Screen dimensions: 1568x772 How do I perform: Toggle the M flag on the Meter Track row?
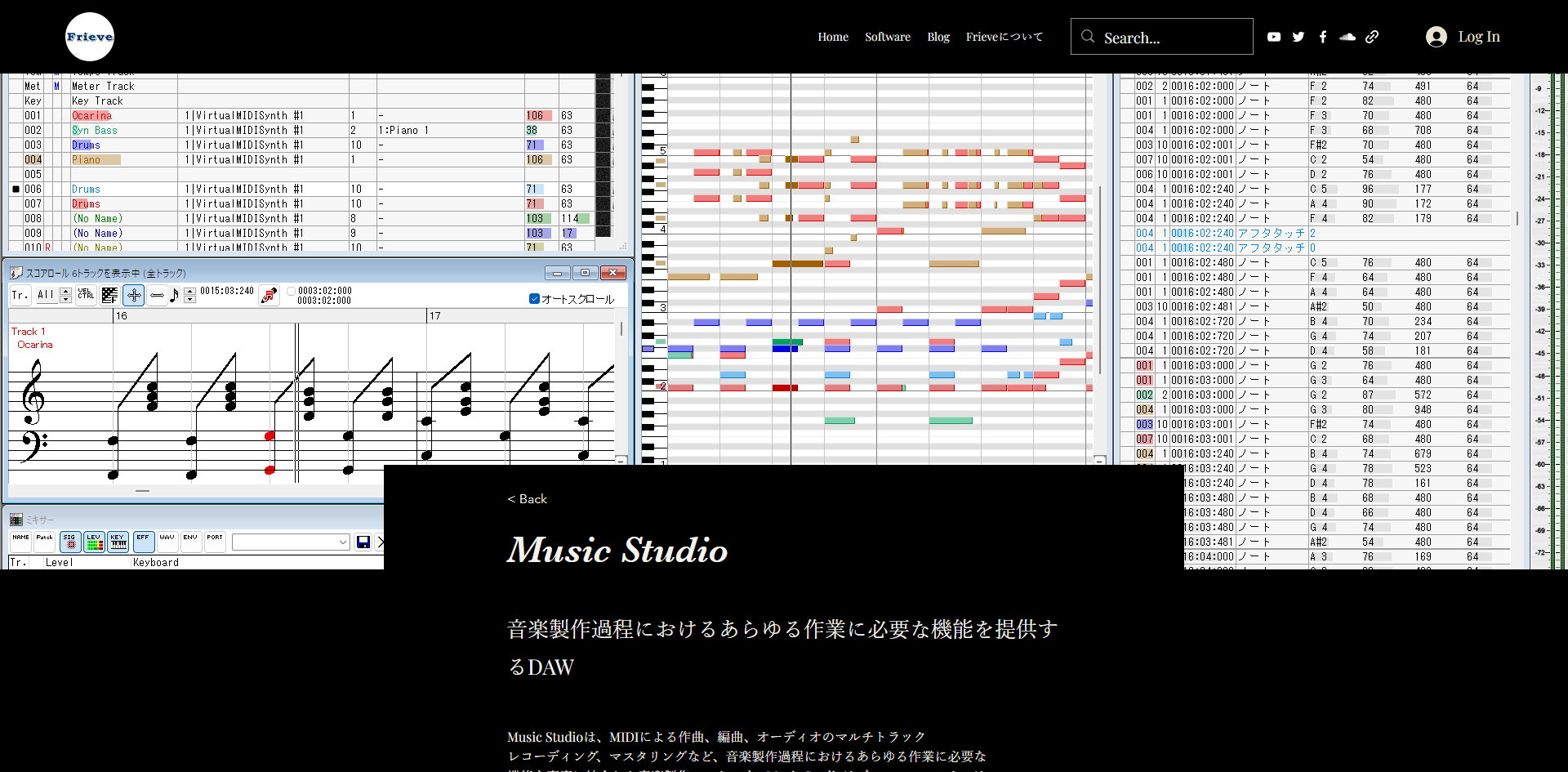(x=57, y=86)
